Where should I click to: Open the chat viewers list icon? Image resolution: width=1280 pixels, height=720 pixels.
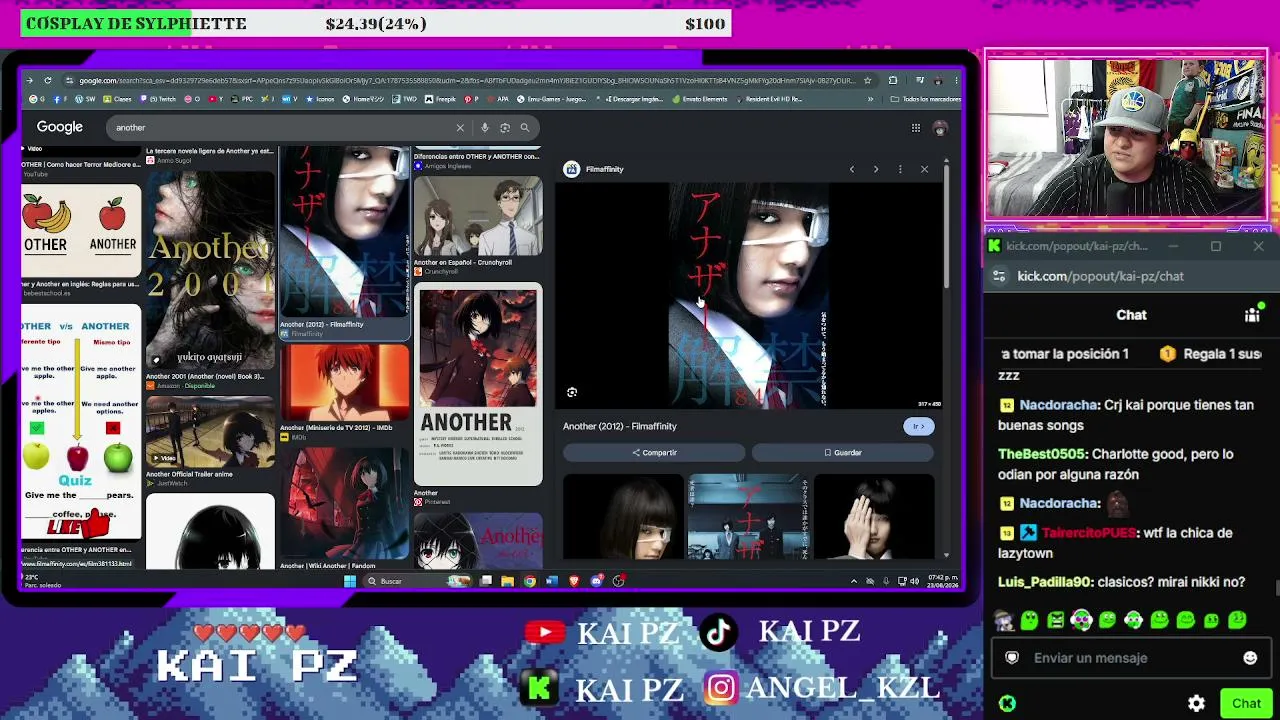click(x=1252, y=315)
